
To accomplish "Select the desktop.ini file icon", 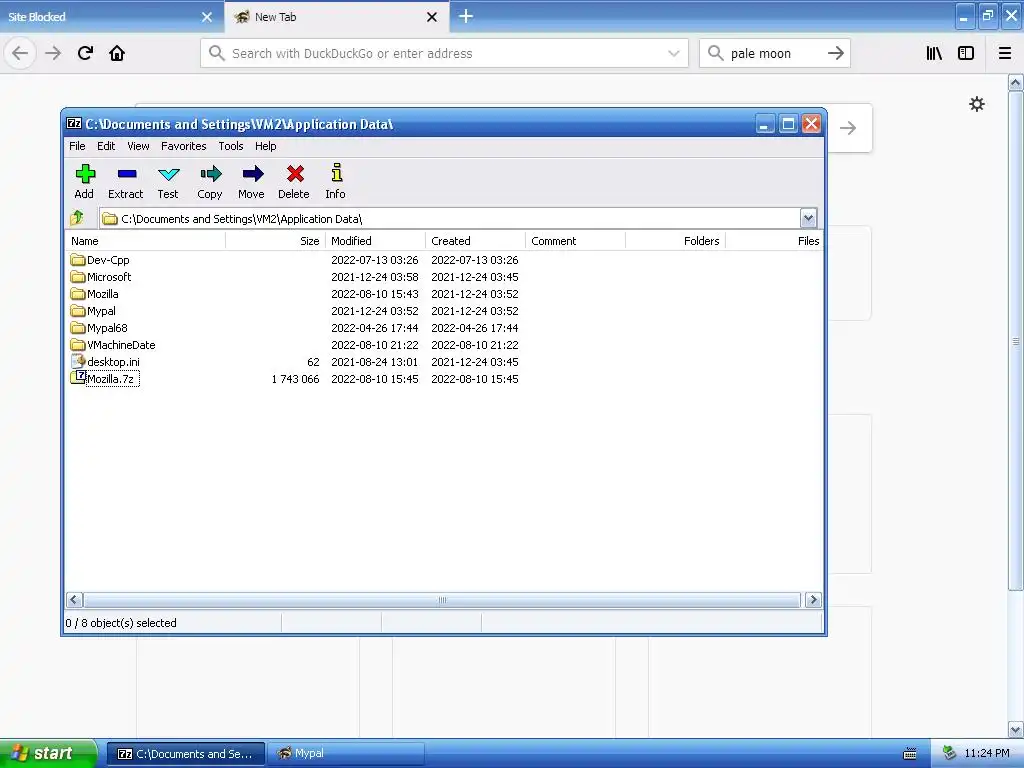I will 78,361.
